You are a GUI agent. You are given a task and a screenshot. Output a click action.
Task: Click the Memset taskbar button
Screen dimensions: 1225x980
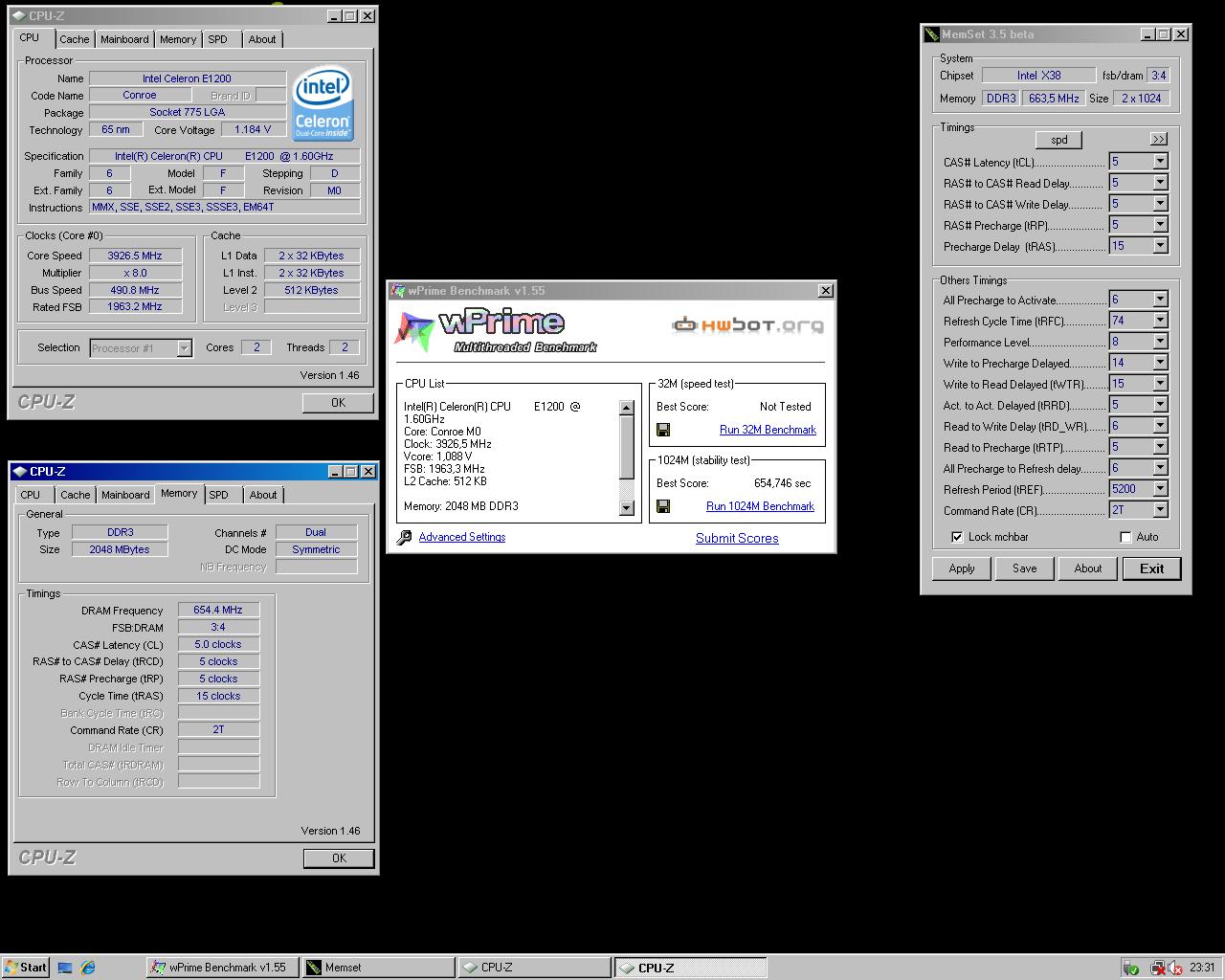point(377,968)
